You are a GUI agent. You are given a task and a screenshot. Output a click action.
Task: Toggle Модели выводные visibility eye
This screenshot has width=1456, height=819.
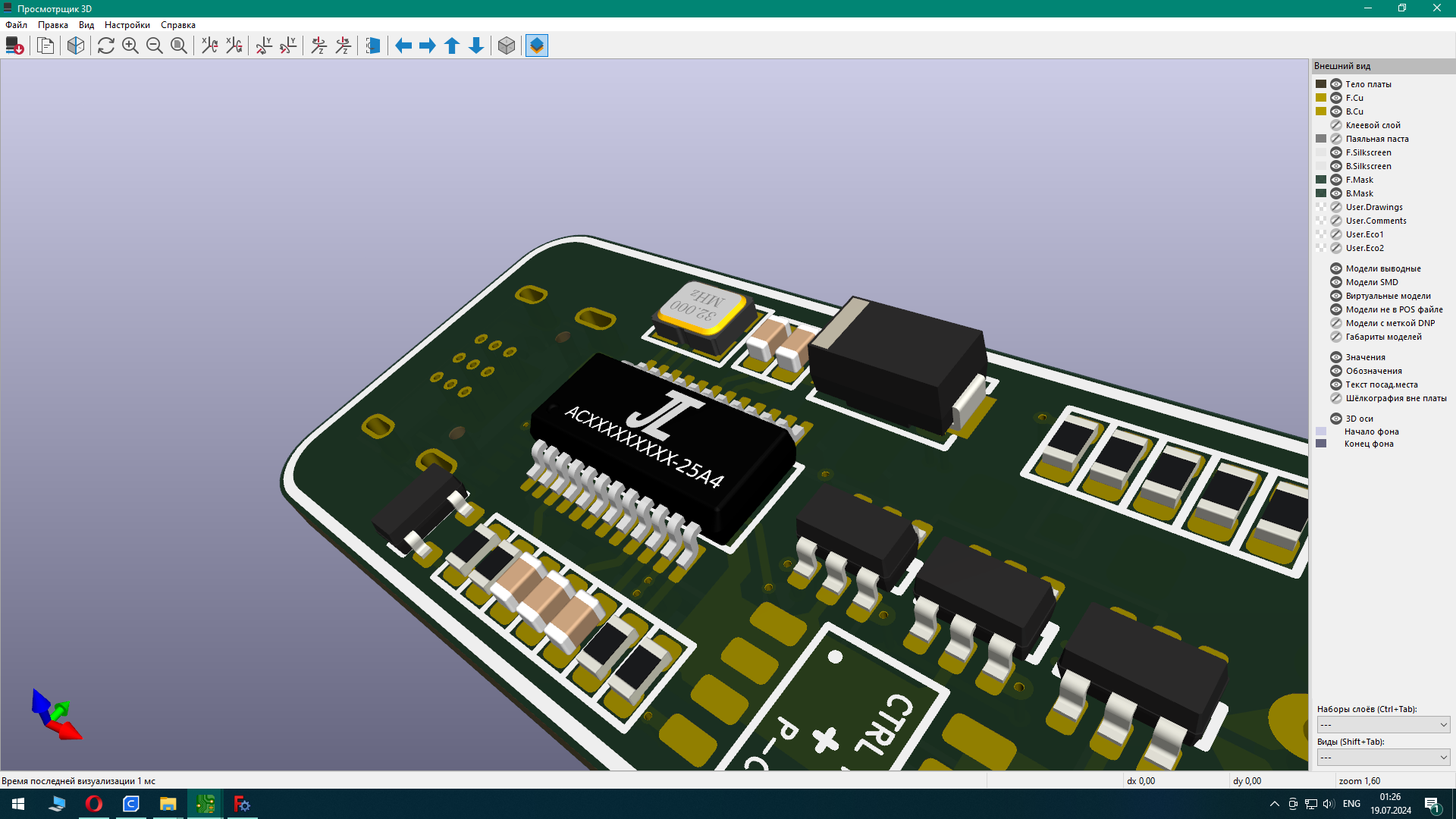coord(1336,268)
